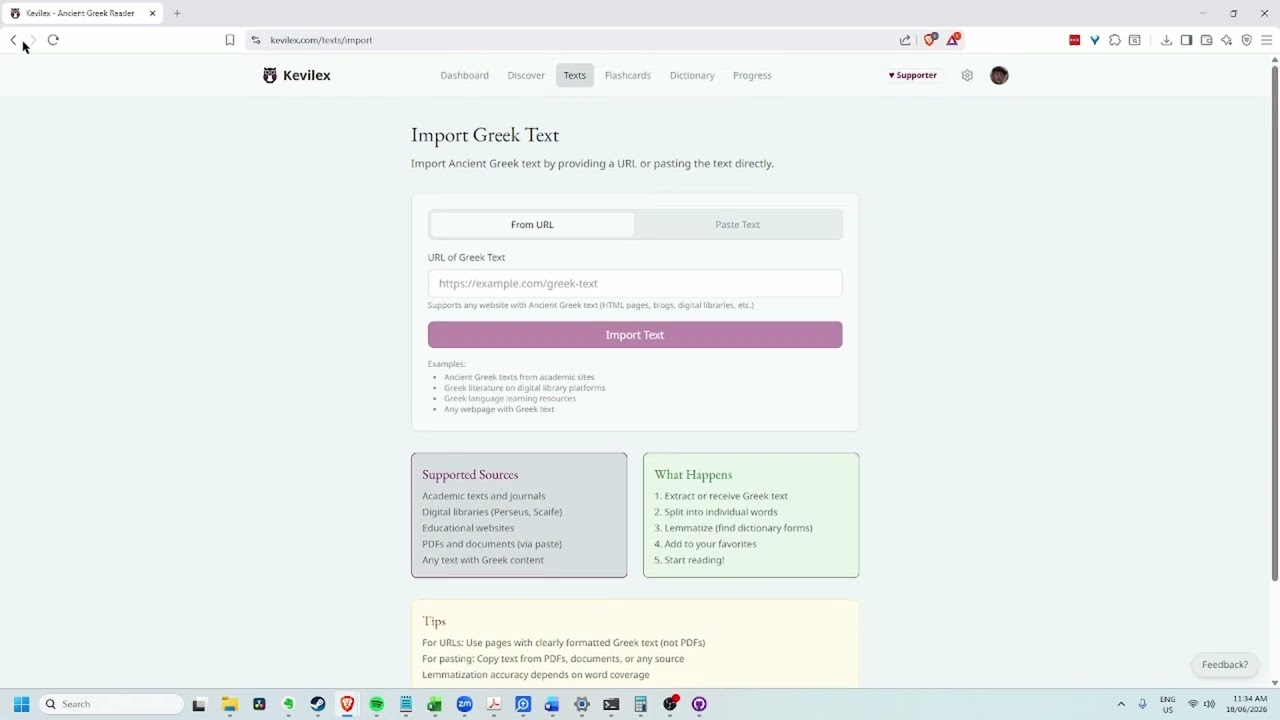Open the Dictionary page
The image size is (1280, 720).
click(x=692, y=75)
